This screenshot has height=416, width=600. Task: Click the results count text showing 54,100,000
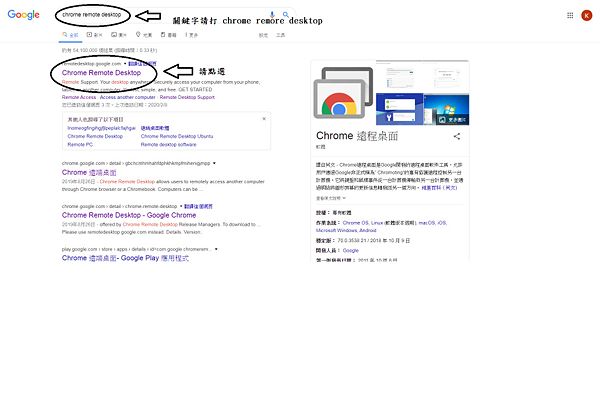[x=109, y=50]
